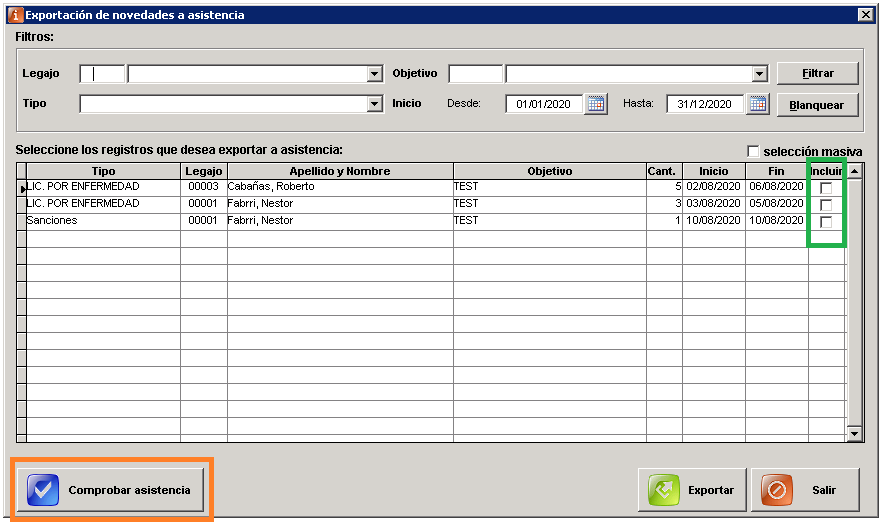The image size is (885, 526).
Task: Click the Incluir column header
Action: (x=826, y=171)
